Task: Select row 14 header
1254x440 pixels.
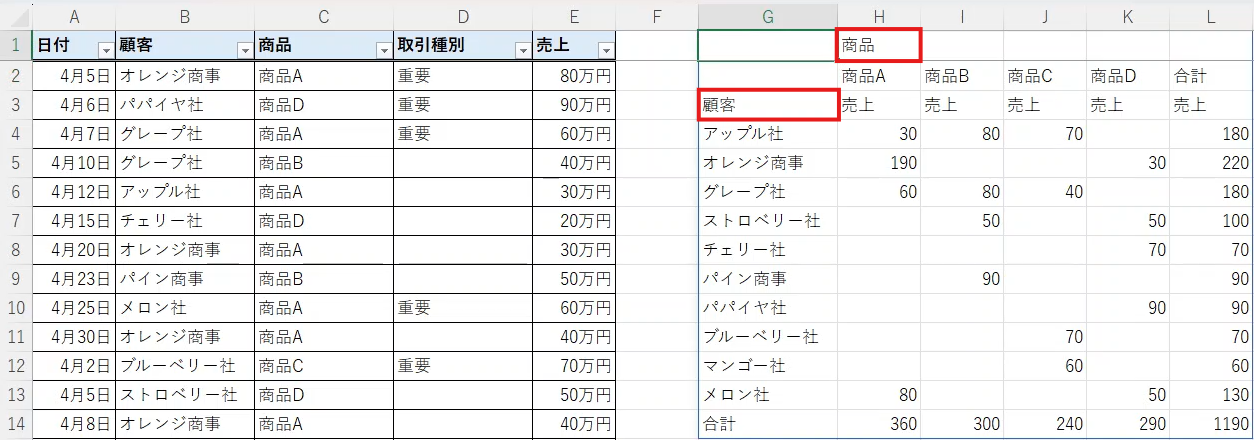Action: click(x=15, y=423)
